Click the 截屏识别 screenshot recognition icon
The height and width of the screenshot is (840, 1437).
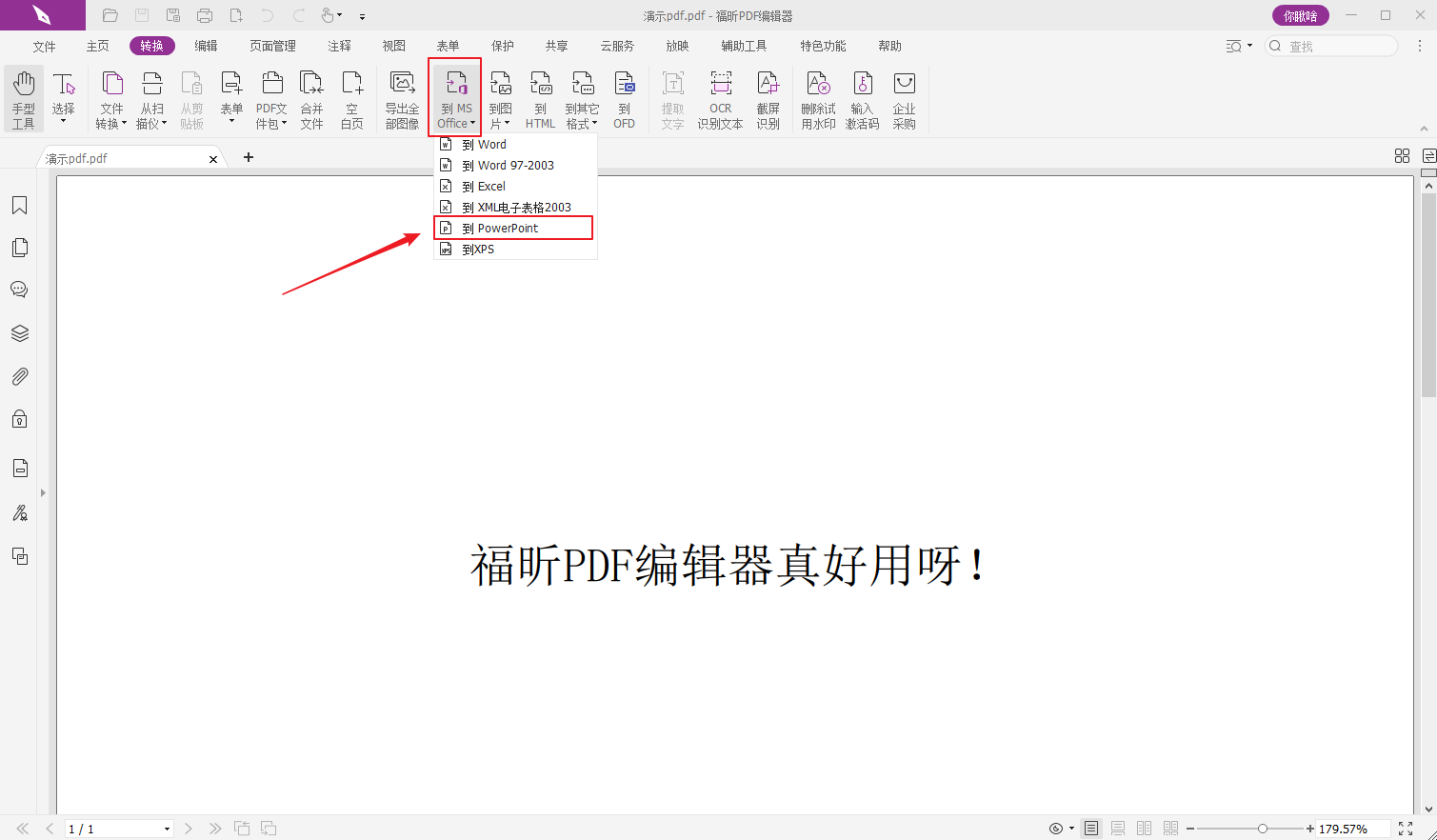768,99
